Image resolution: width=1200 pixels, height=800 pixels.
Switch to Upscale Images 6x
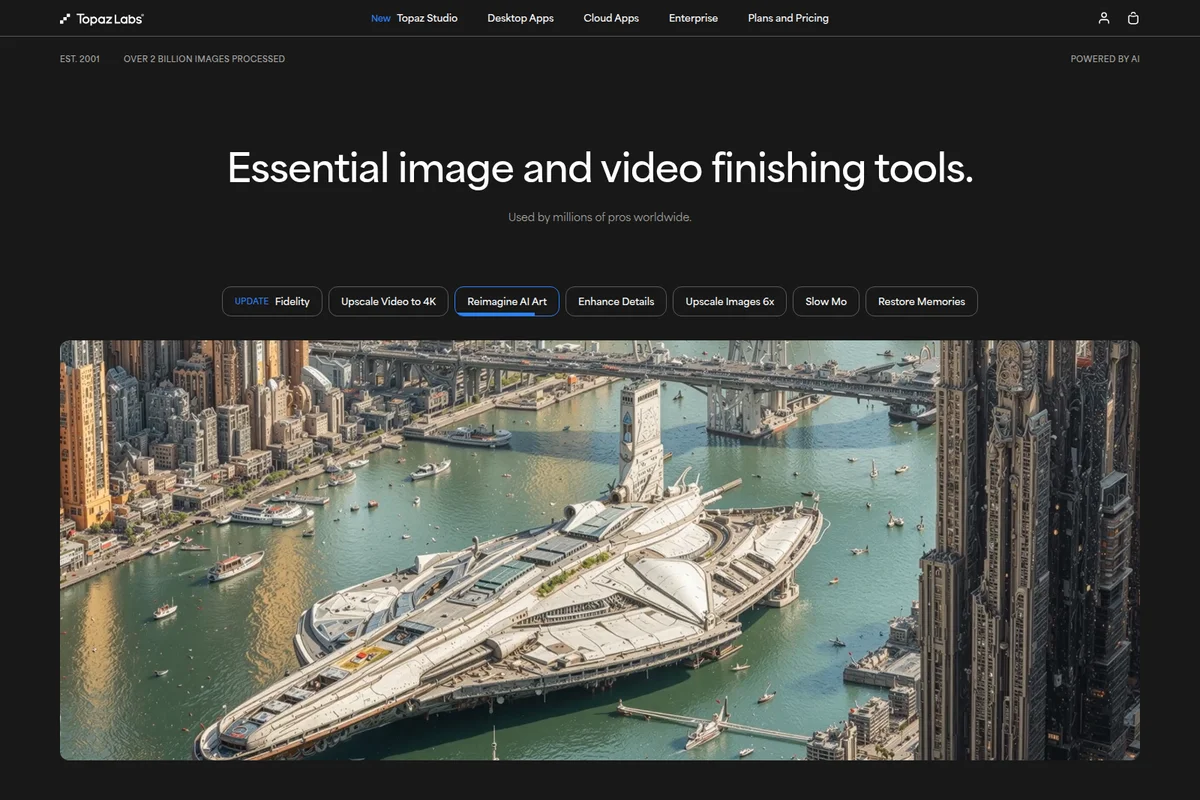click(729, 301)
